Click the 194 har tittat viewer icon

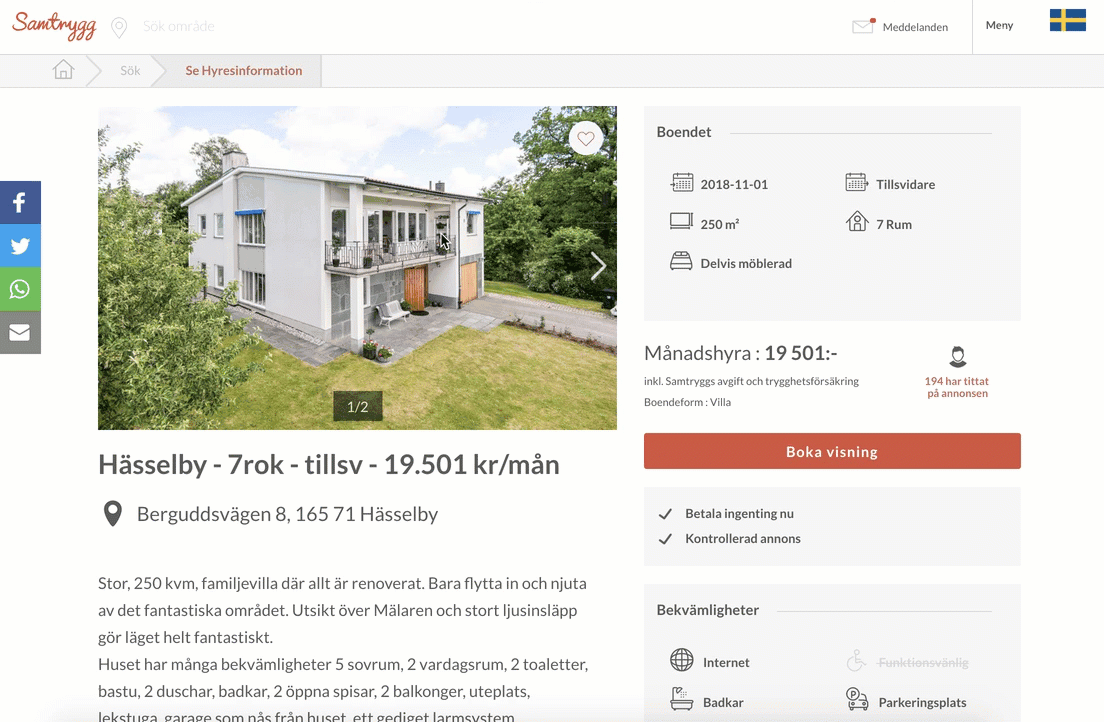(x=957, y=356)
